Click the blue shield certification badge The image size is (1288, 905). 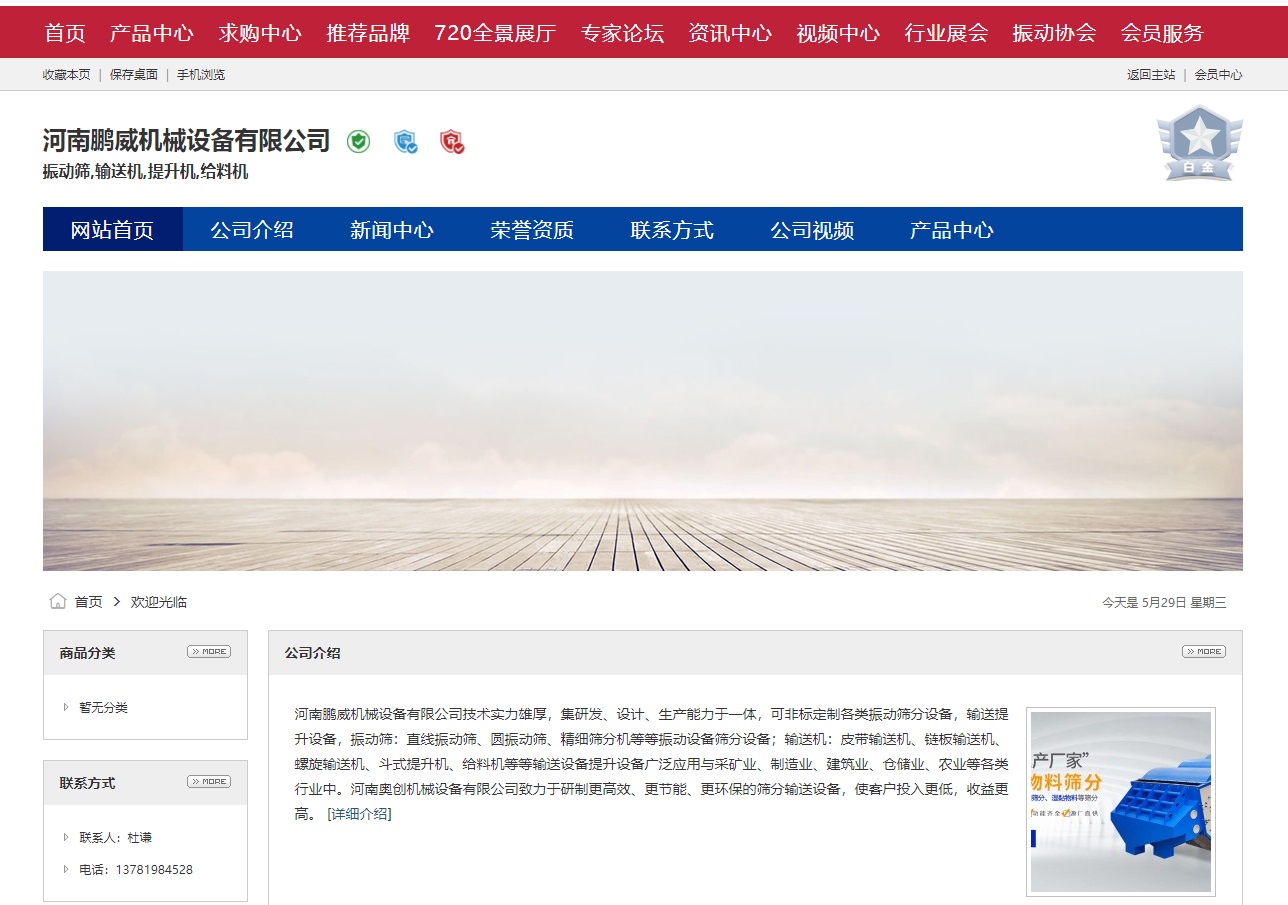pyautogui.click(x=405, y=142)
